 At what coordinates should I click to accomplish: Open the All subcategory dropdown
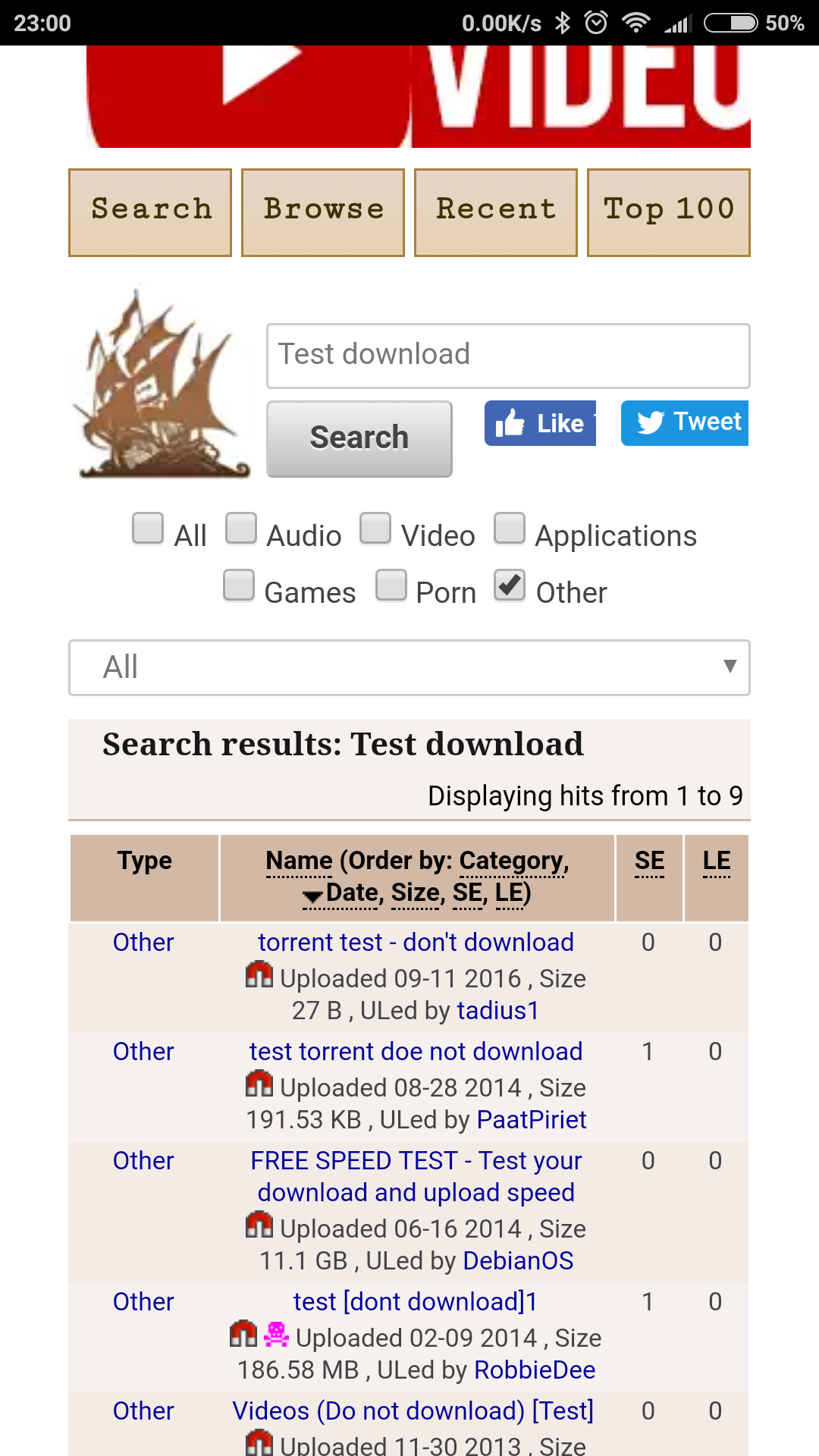pos(409,667)
